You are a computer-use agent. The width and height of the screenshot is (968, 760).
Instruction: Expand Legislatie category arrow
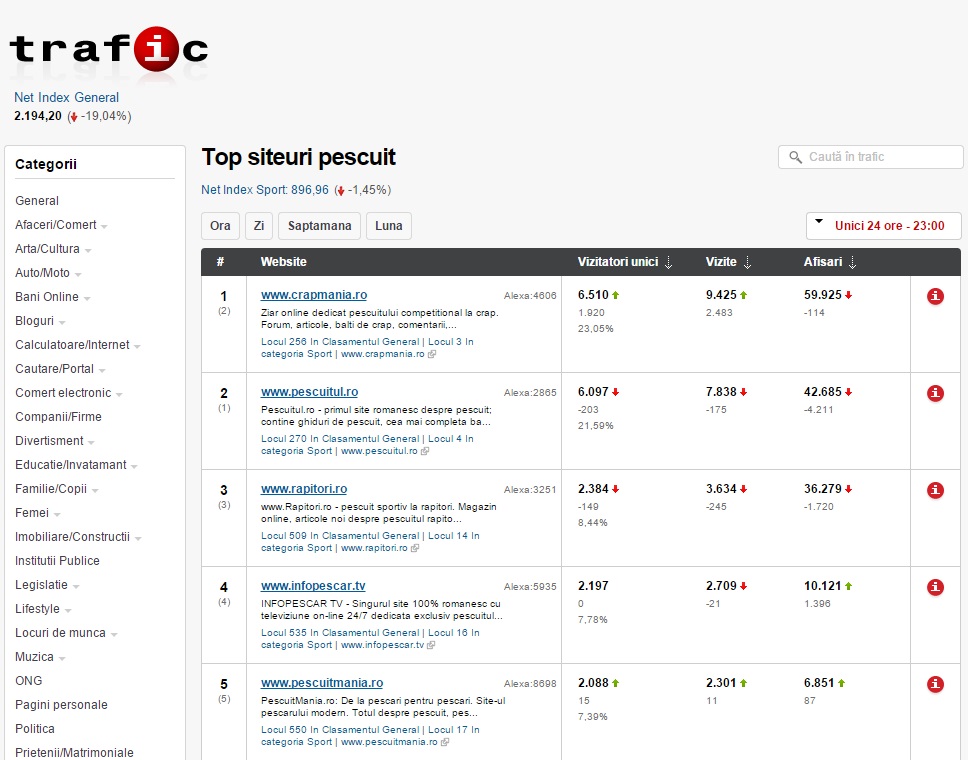click(75, 587)
